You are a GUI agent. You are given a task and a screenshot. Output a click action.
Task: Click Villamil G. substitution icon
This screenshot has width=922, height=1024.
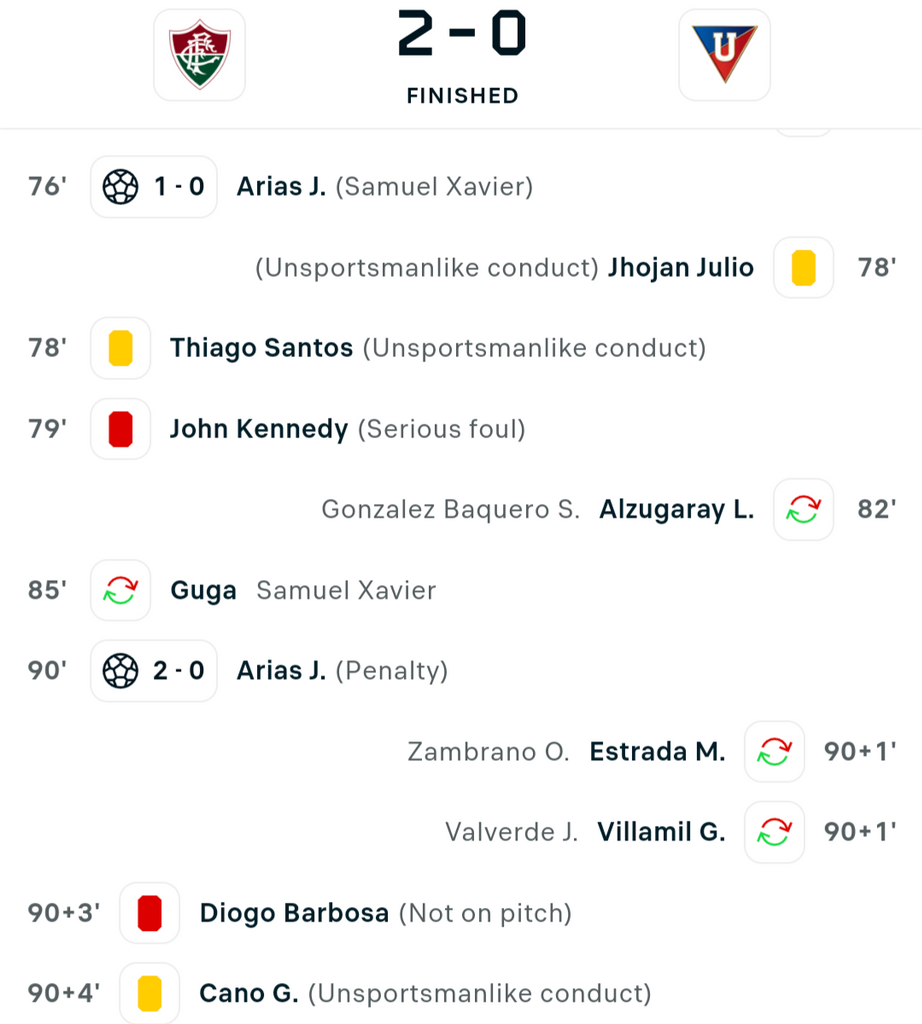point(774,832)
